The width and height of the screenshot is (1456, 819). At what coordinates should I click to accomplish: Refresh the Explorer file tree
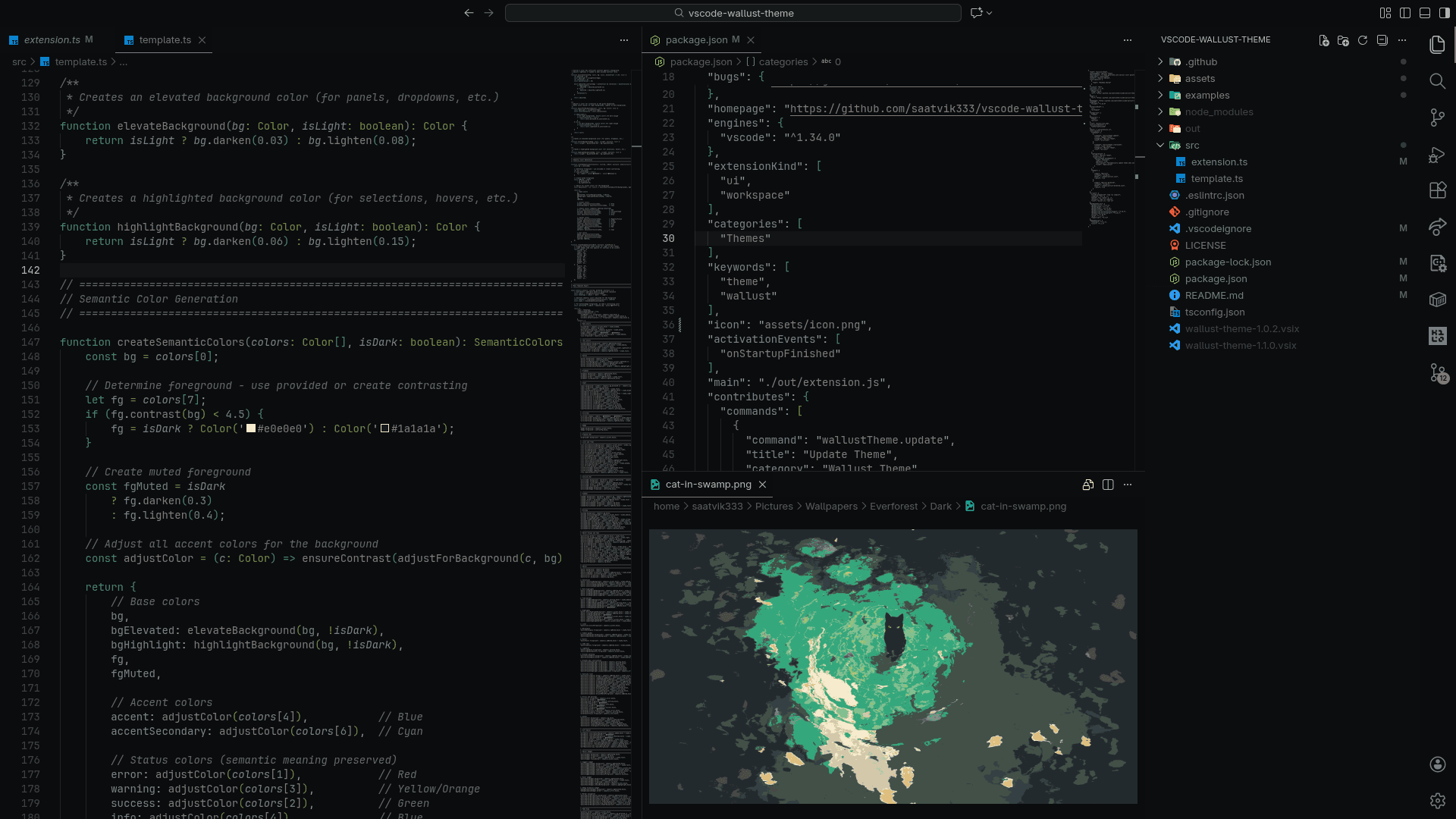1363,41
